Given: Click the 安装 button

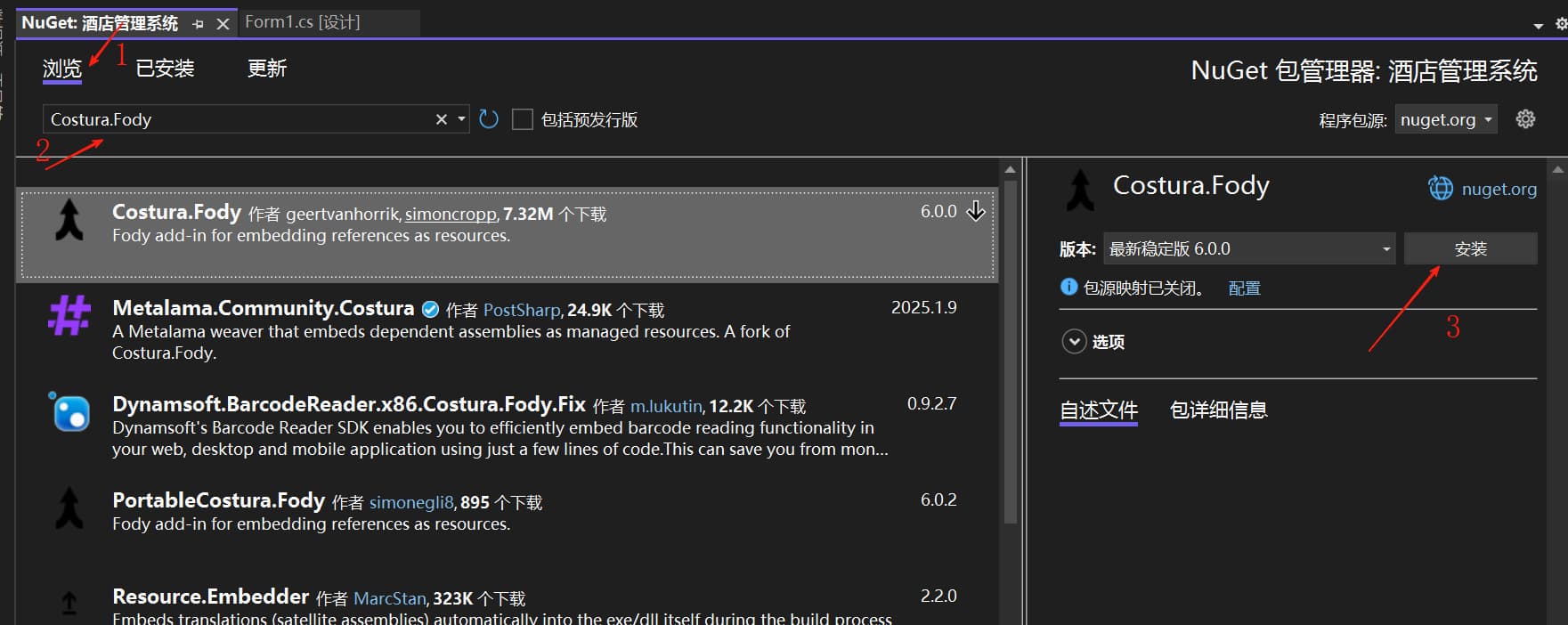Looking at the screenshot, I should point(1470,248).
